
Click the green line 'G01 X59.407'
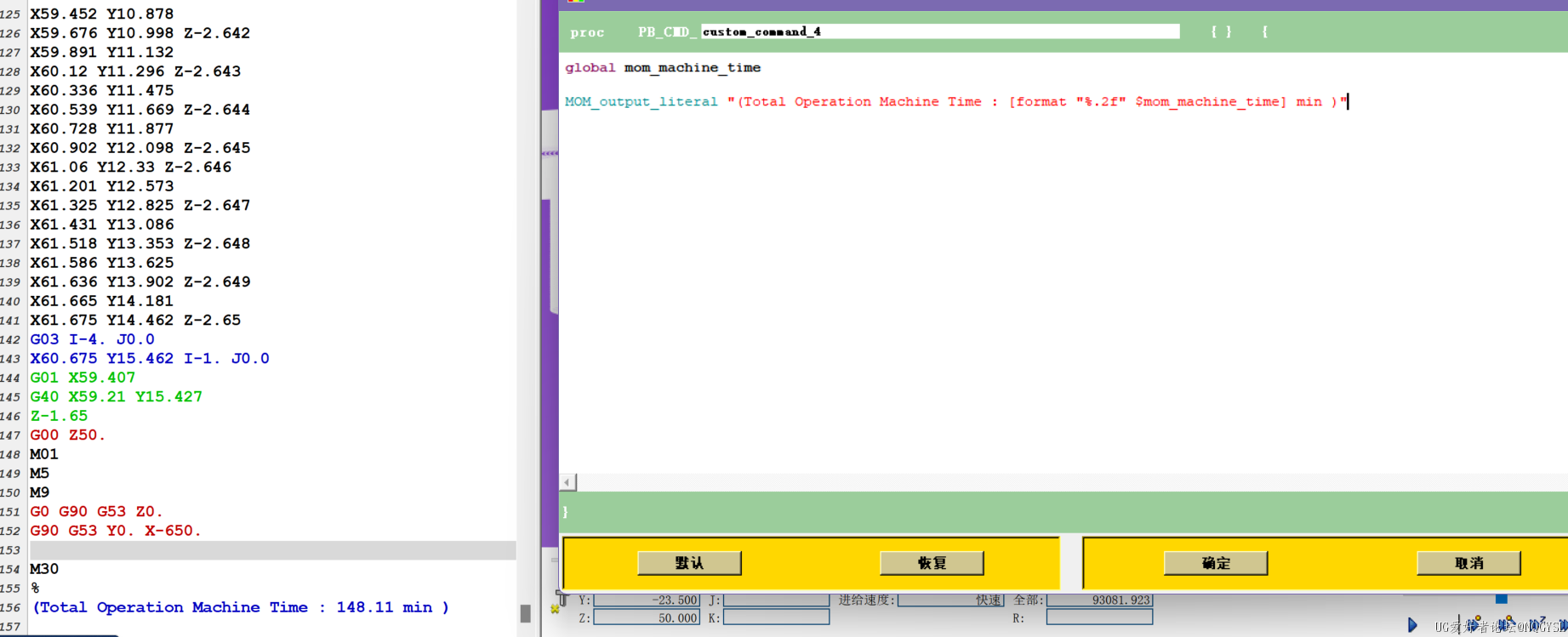[x=83, y=378]
